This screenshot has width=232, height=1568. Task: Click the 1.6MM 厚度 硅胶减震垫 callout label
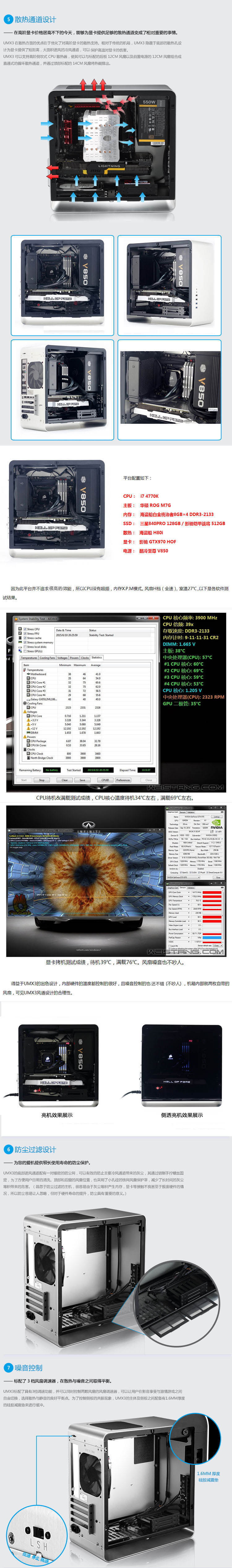pos(208,1477)
